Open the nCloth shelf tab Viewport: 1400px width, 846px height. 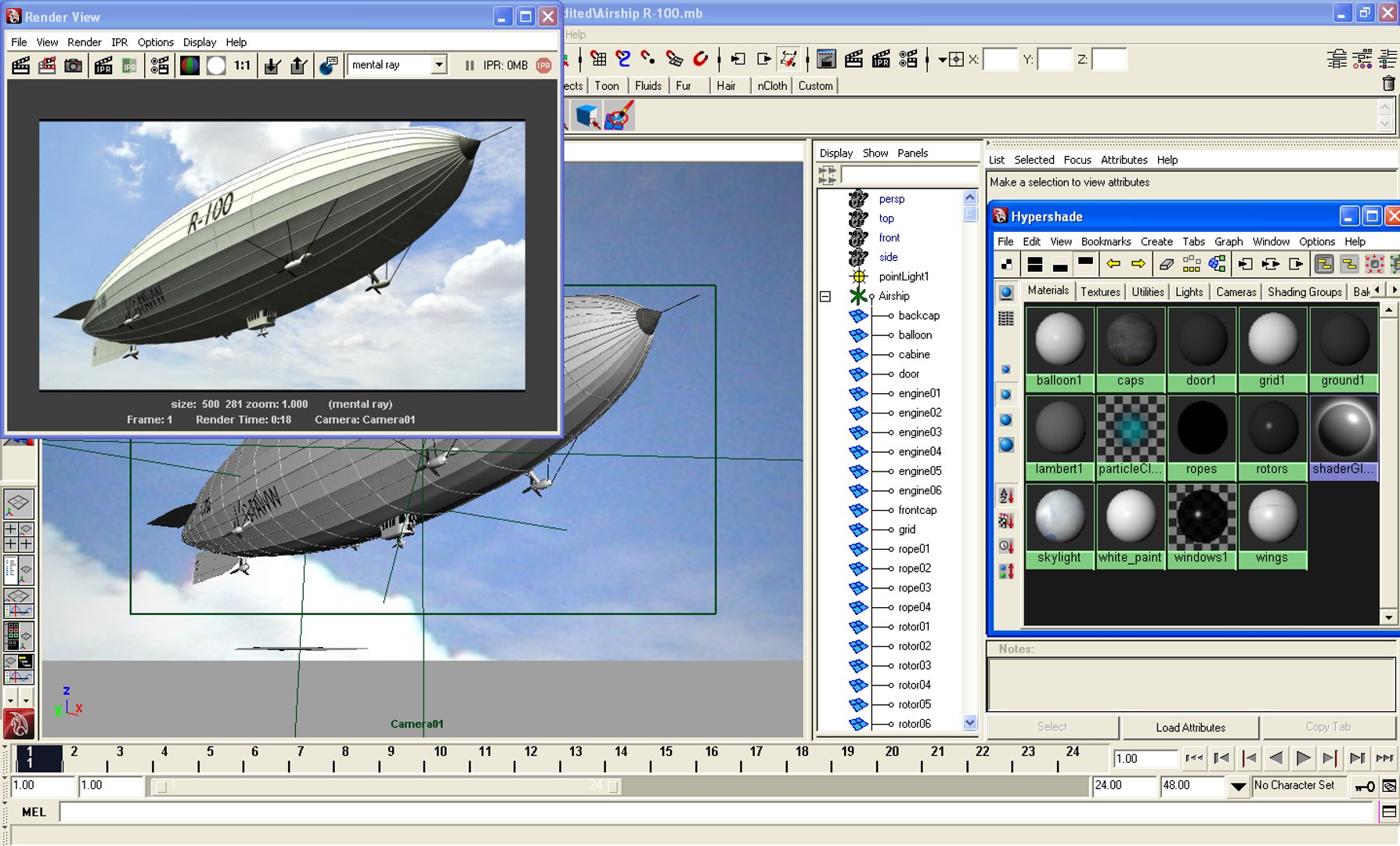pos(772,86)
